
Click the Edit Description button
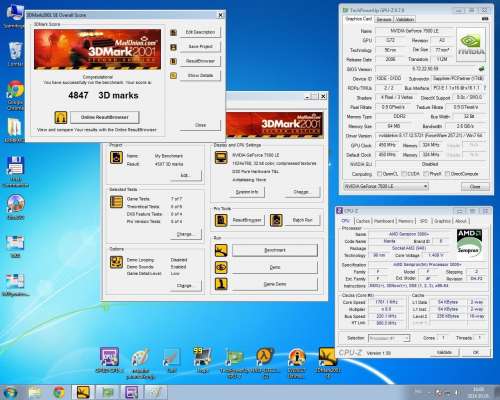click(200, 32)
